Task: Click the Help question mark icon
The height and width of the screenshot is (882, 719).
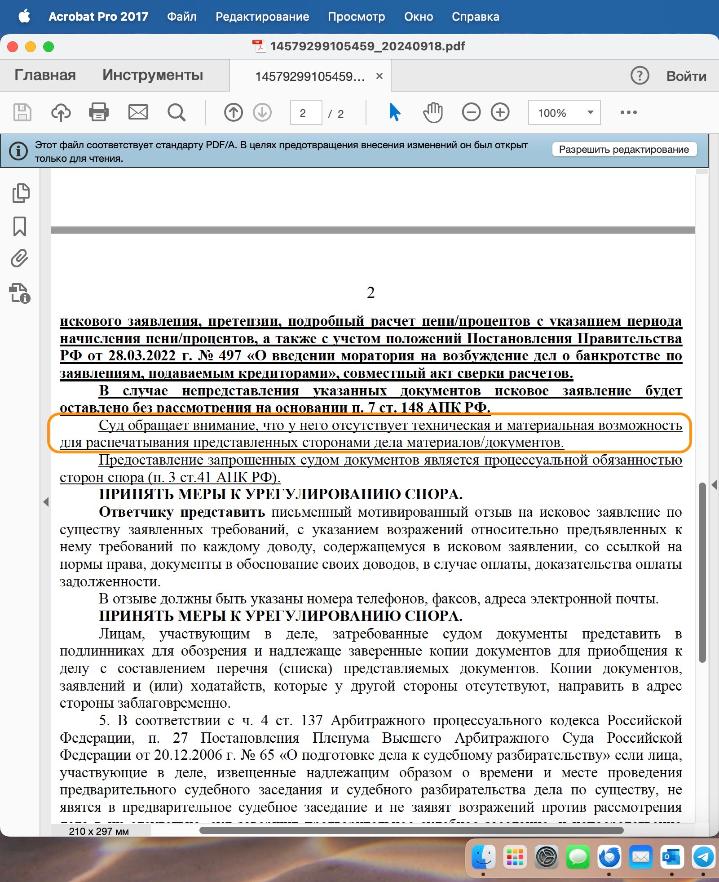Action: [640, 75]
